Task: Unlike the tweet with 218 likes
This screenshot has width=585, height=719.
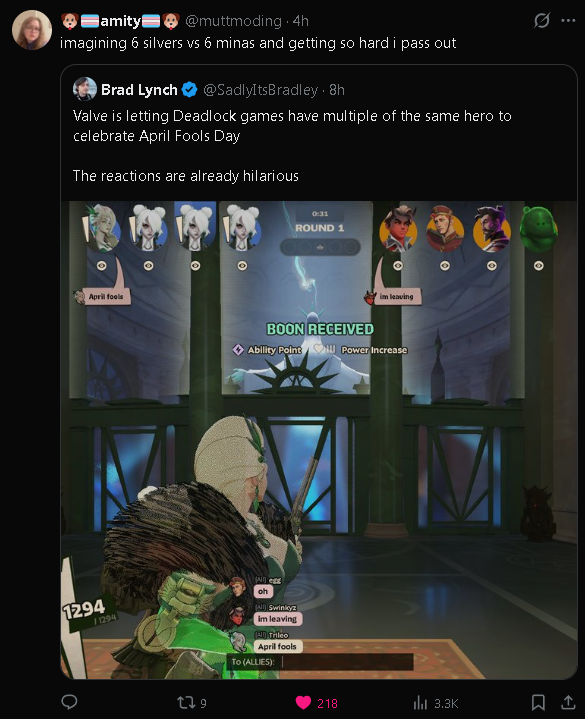Action: pos(304,702)
